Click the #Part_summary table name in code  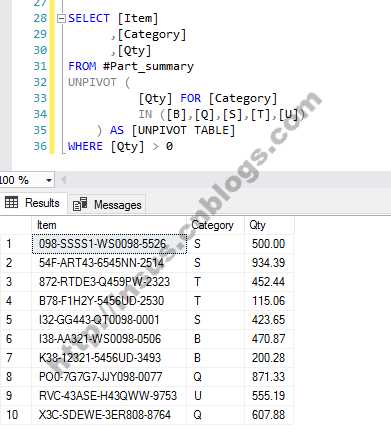pyautogui.click(x=148, y=66)
